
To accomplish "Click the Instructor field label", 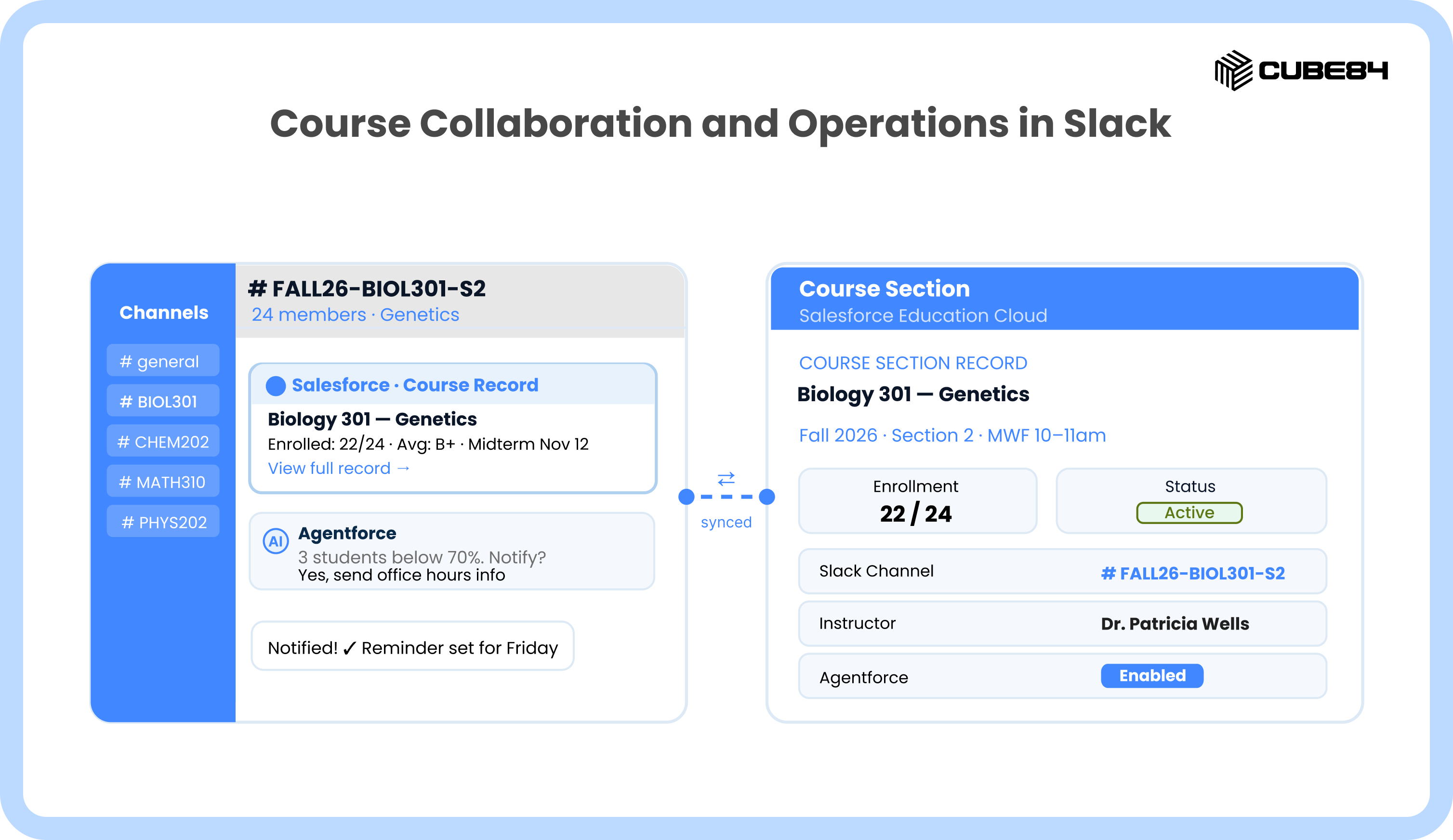I will click(858, 623).
